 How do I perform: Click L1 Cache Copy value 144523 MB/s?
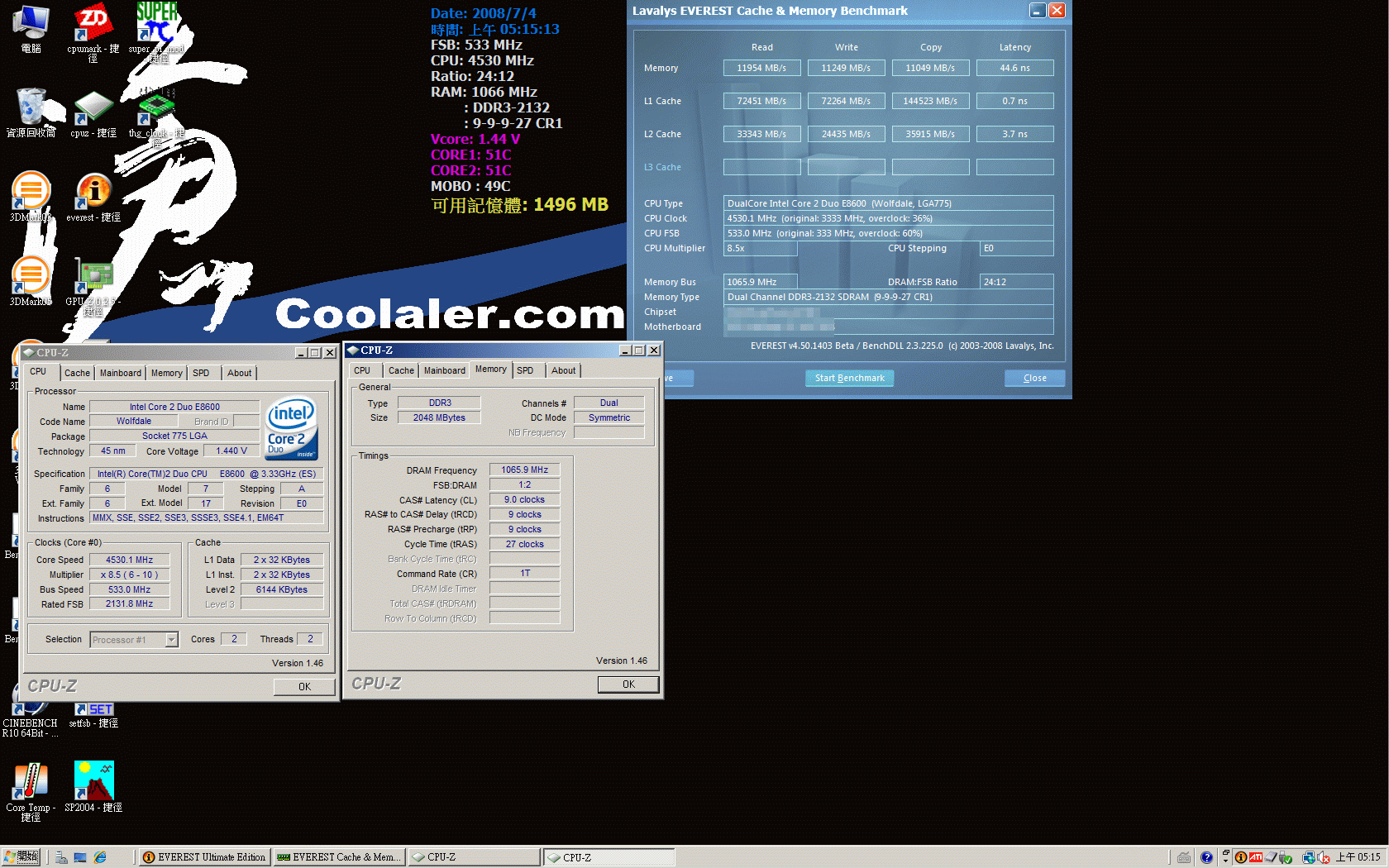(x=930, y=101)
